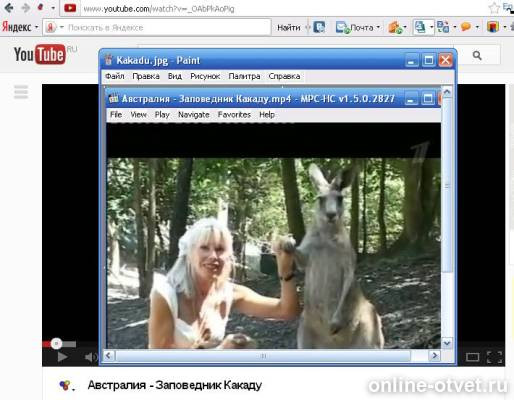Mute the YouTube player volume

(90, 357)
